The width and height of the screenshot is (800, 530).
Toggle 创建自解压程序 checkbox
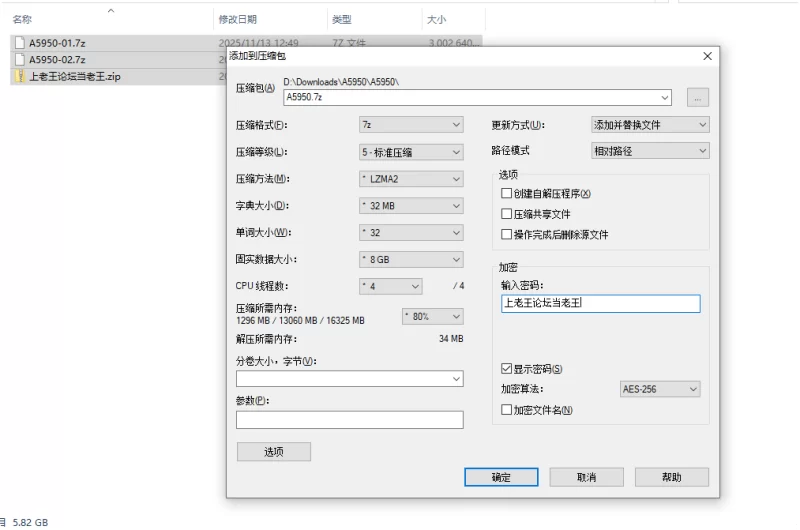(x=506, y=193)
